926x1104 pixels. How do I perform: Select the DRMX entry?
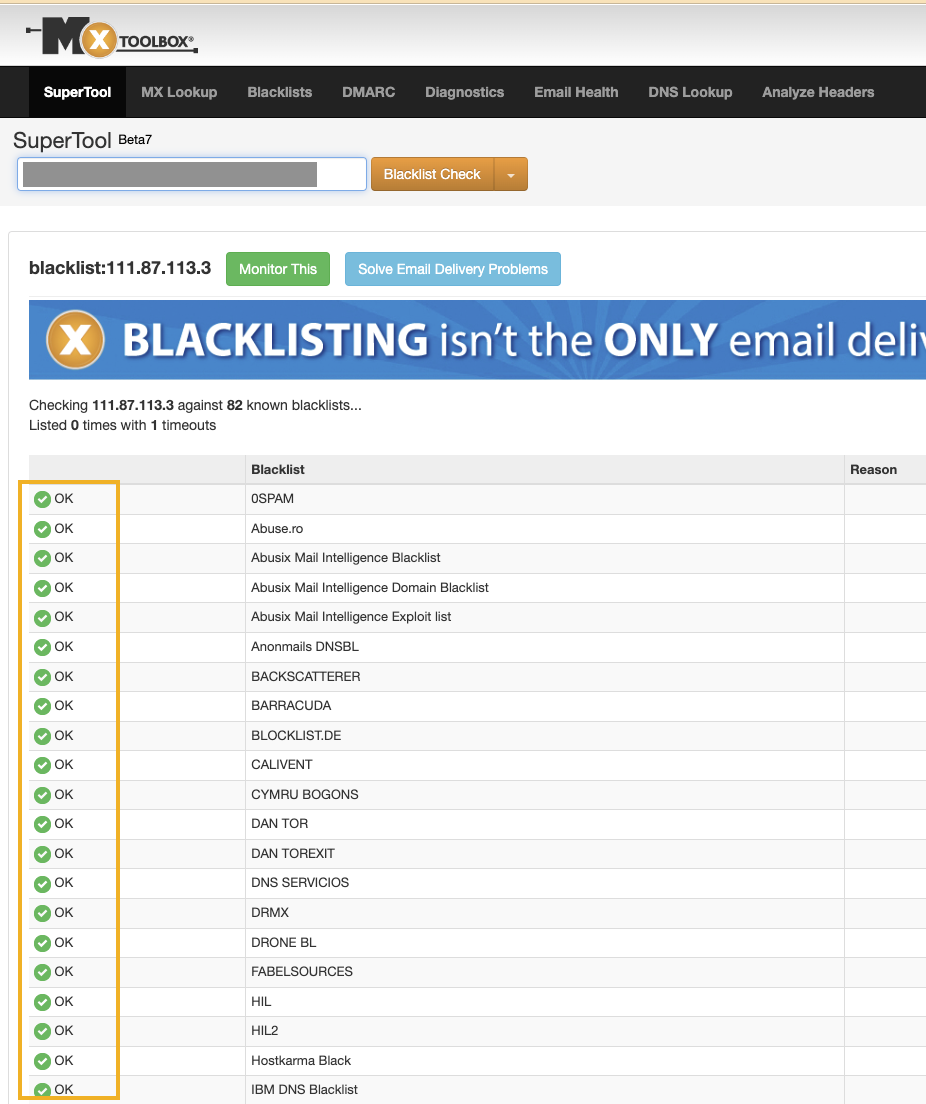pos(270,912)
